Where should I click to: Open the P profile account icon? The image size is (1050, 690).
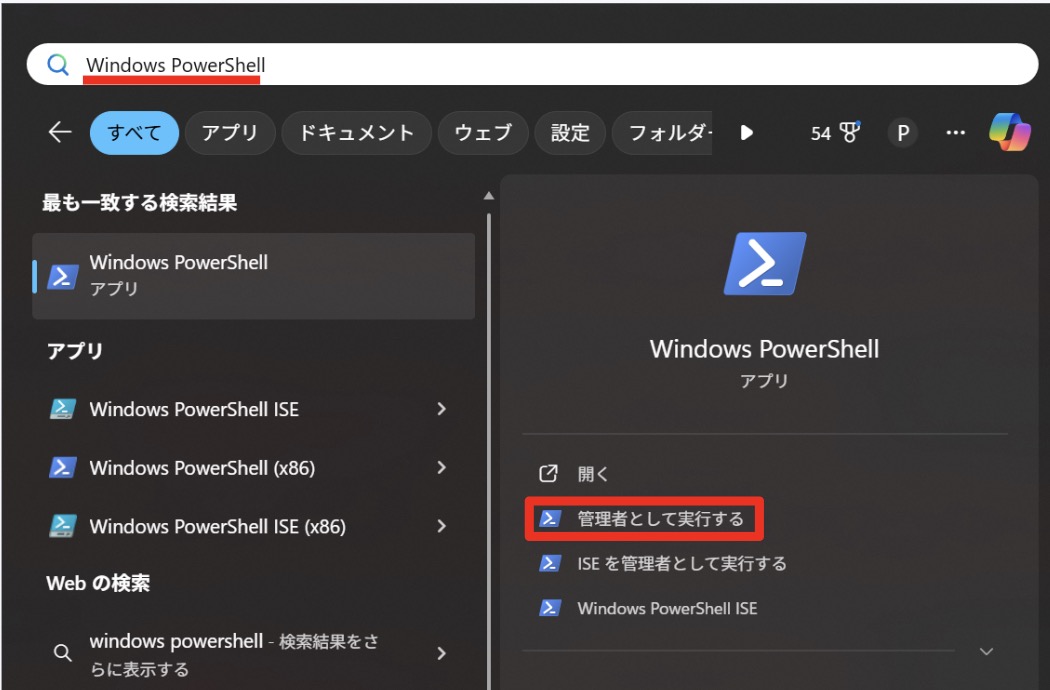[x=902, y=133]
